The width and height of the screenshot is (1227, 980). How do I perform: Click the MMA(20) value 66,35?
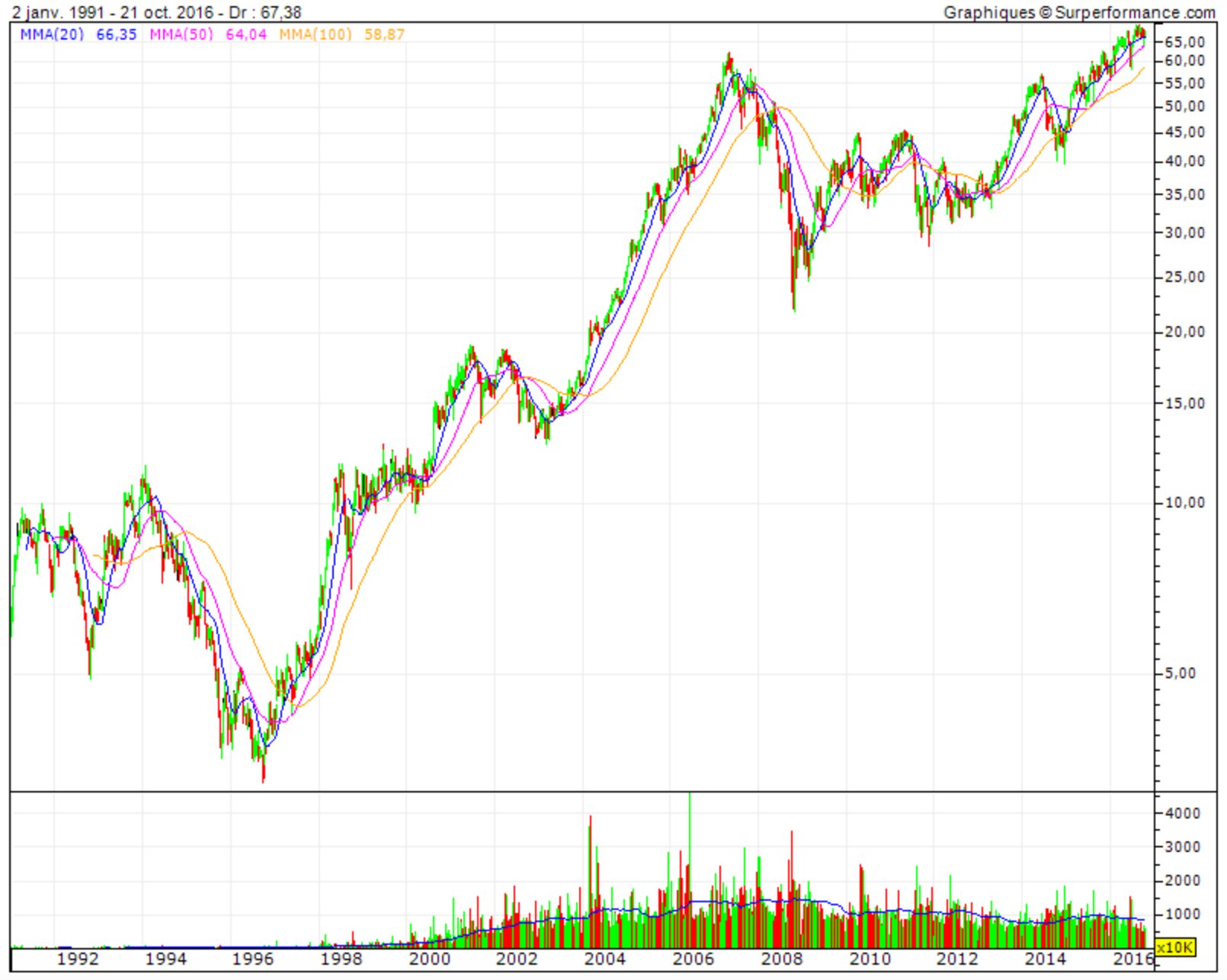pos(117,34)
